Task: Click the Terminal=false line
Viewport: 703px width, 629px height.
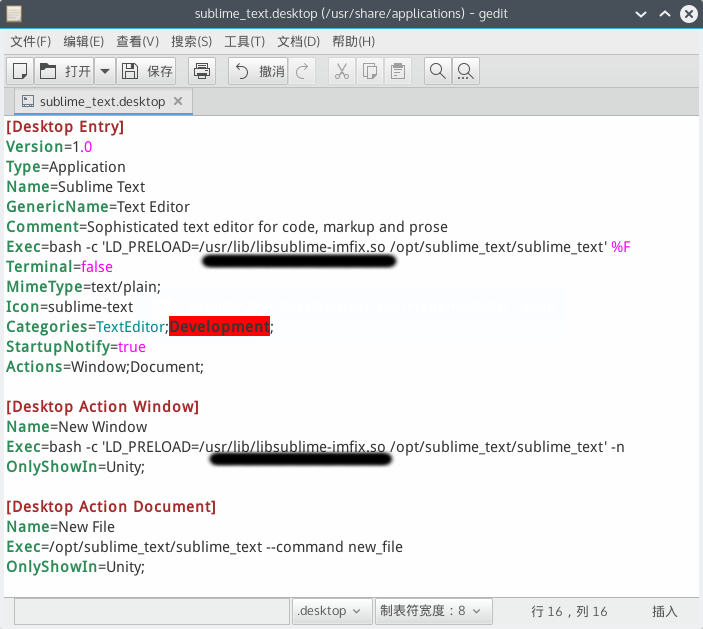Action: click(x=59, y=267)
